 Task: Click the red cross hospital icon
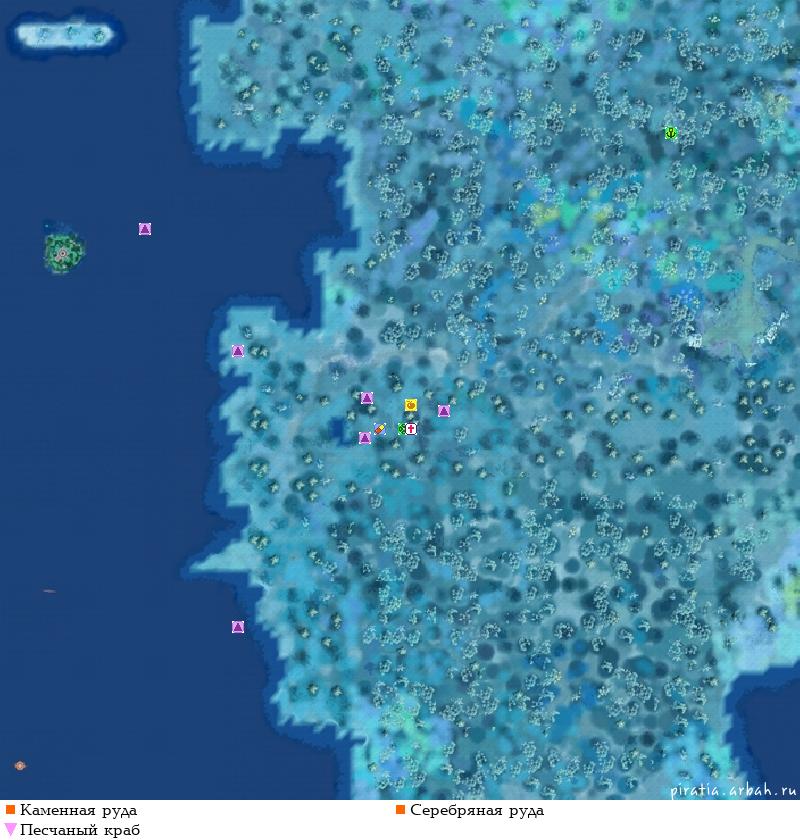411,429
